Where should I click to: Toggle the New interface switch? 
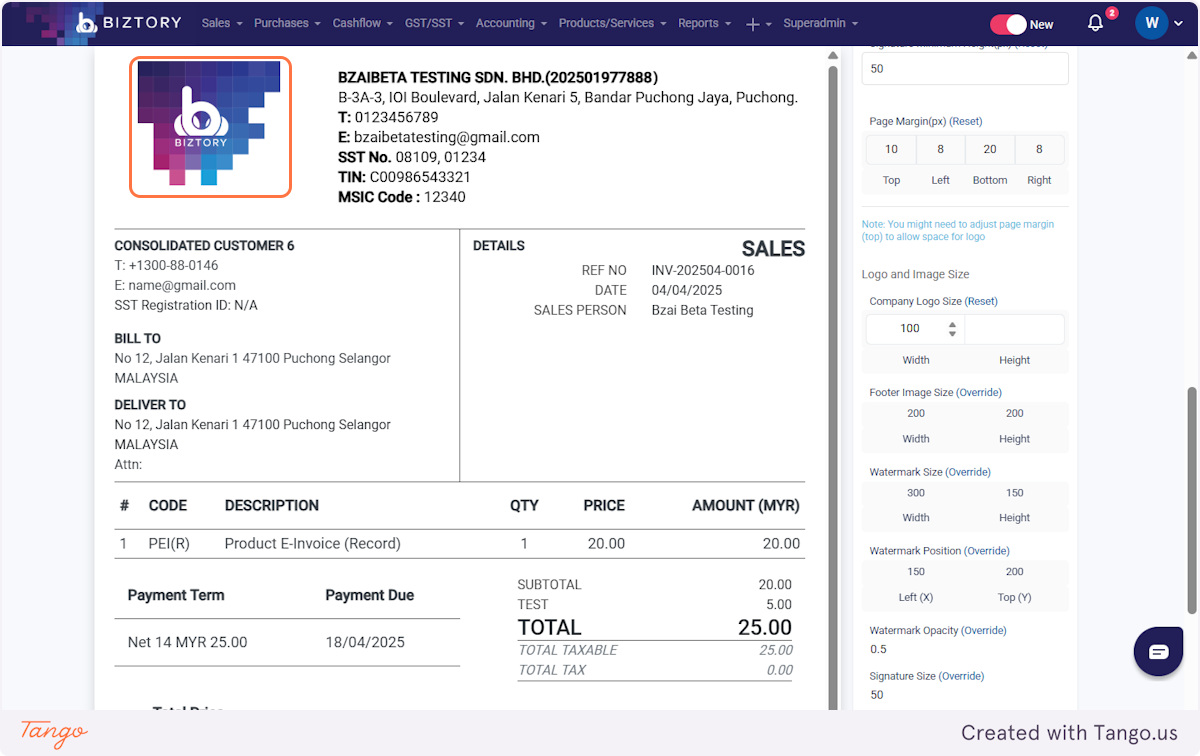coord(1009,24)
